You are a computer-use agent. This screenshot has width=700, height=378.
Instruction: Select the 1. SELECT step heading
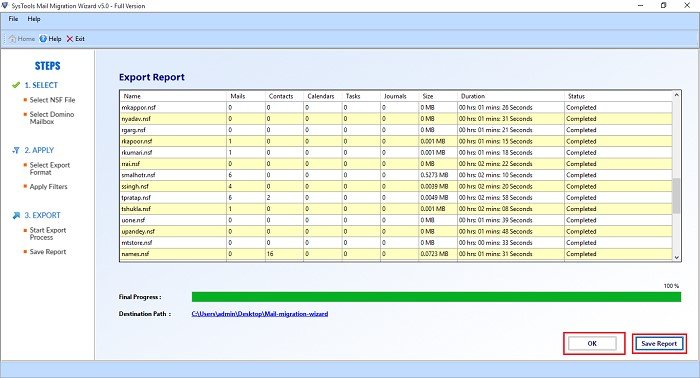41,85
